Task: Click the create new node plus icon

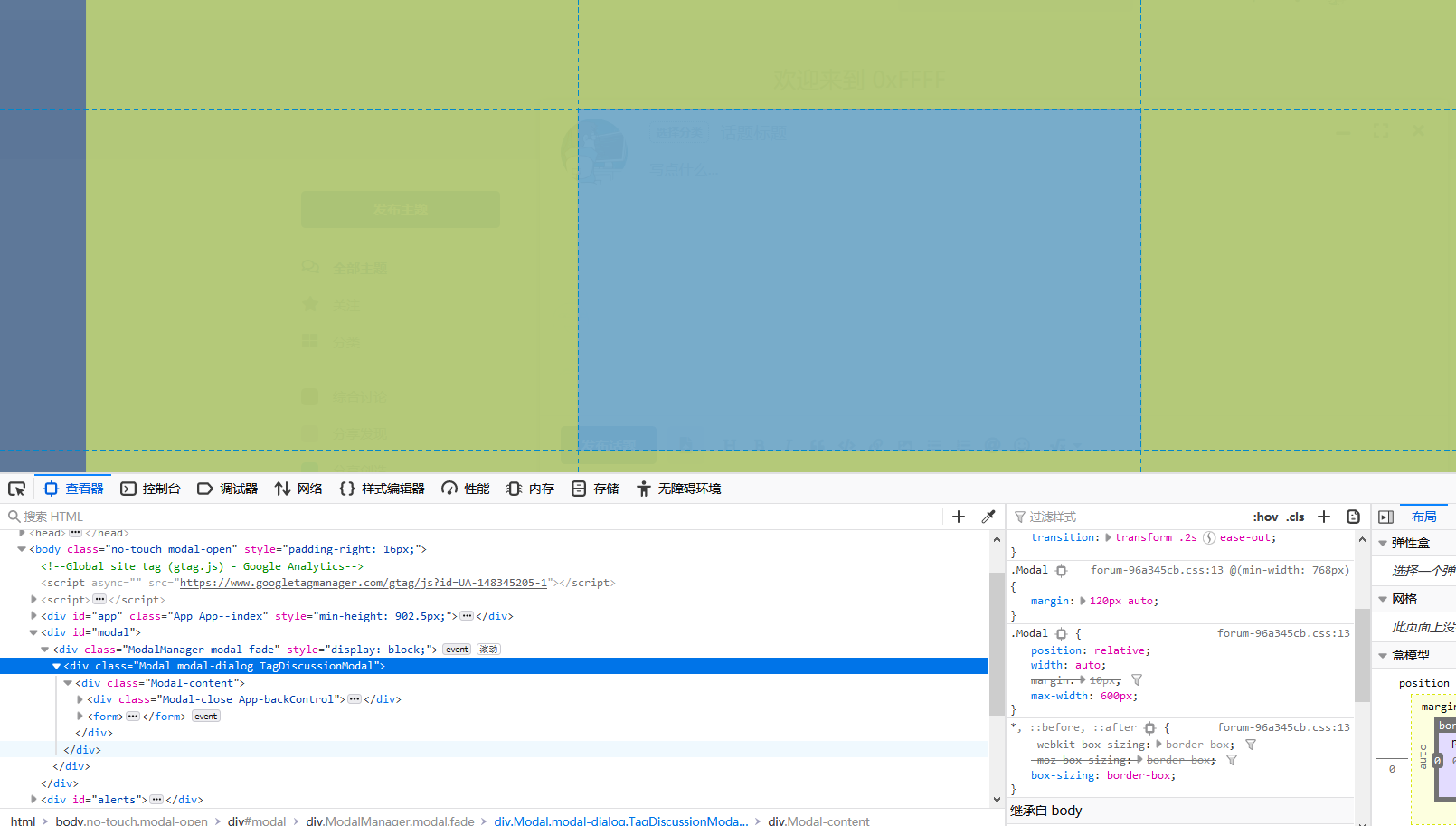Action: pyautogui.click(x=959, y=517)
